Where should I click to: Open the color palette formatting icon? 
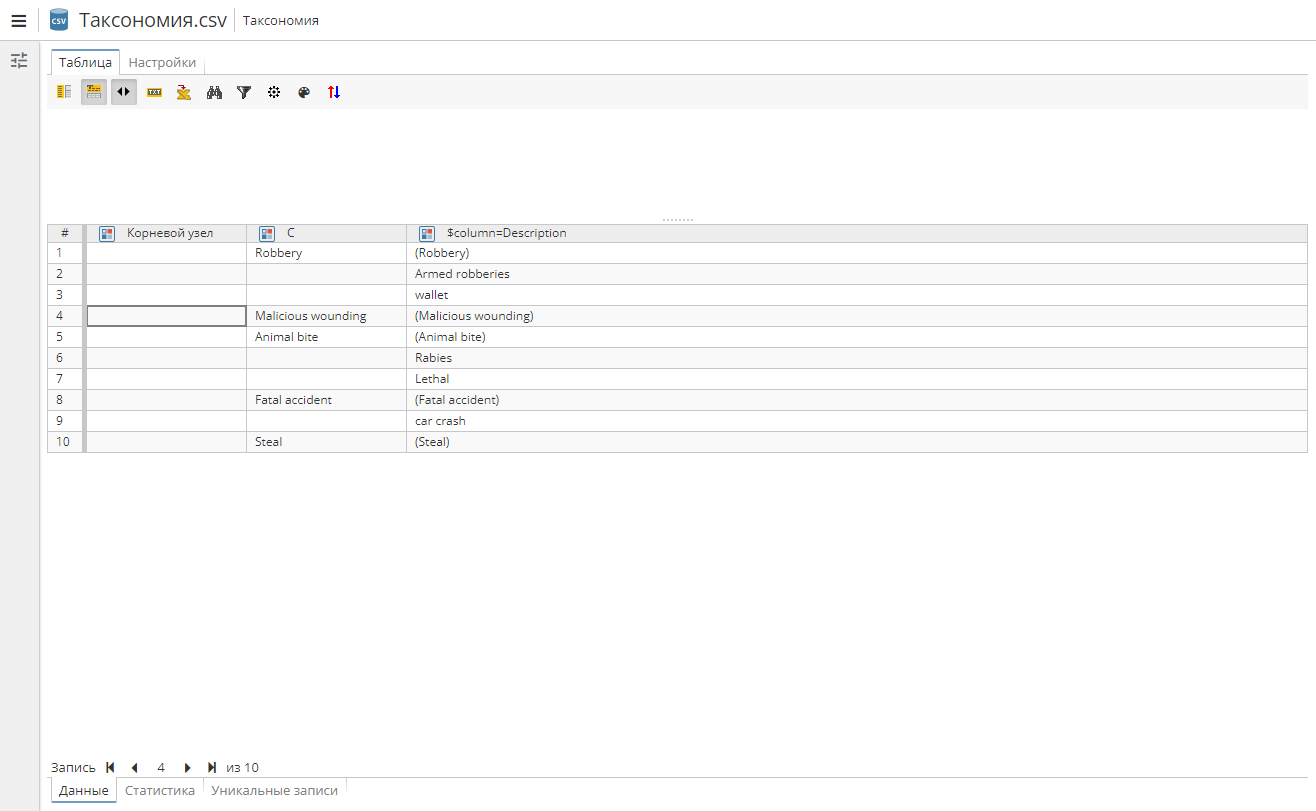pyautogui.click(x=304, y=92)
